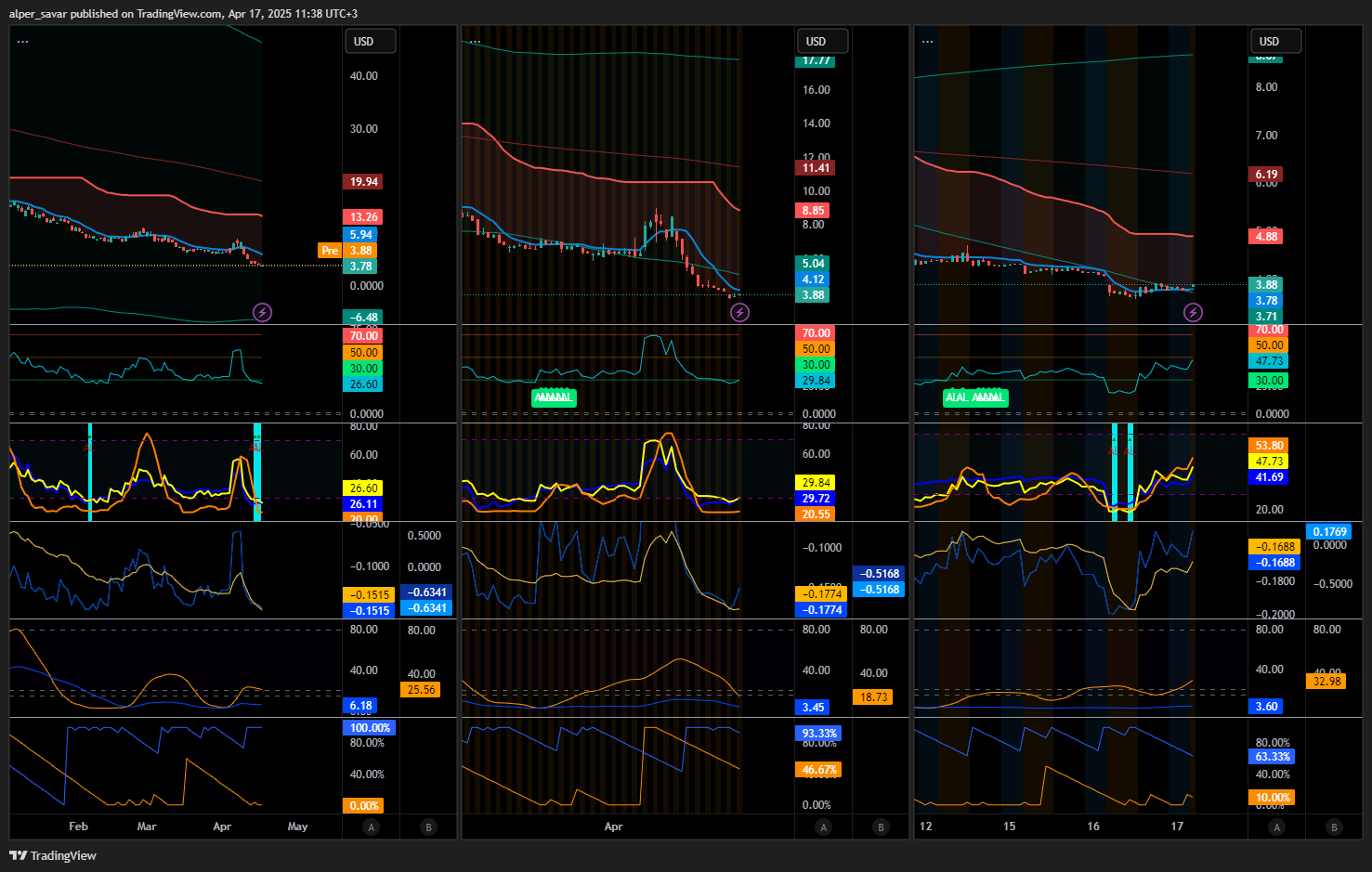Click the 8.85 red price label
Screen dimensions: 1372x872
[x=813, y=211]
